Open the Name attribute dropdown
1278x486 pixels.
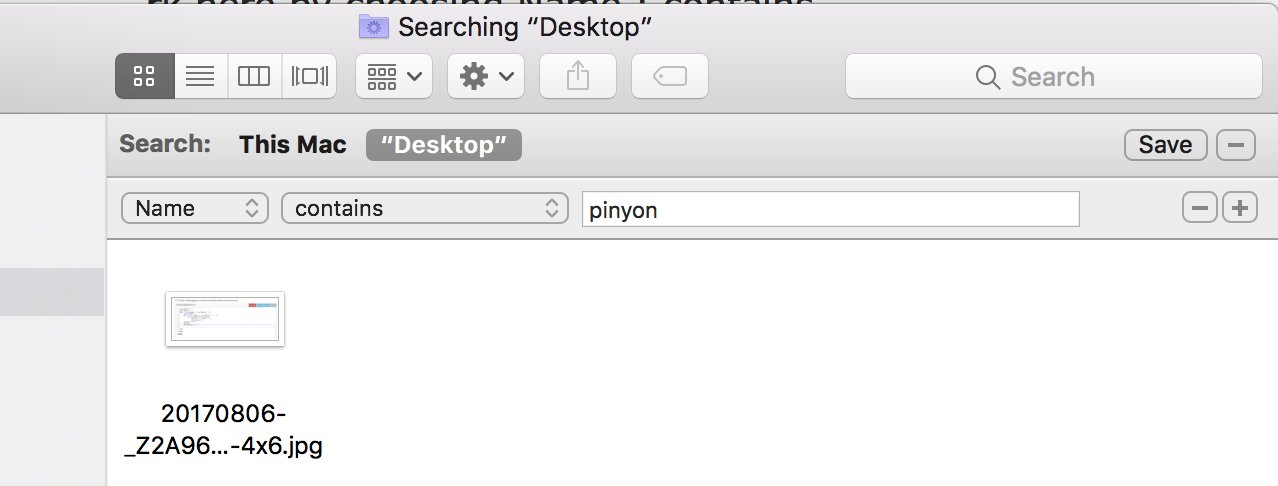195,208
